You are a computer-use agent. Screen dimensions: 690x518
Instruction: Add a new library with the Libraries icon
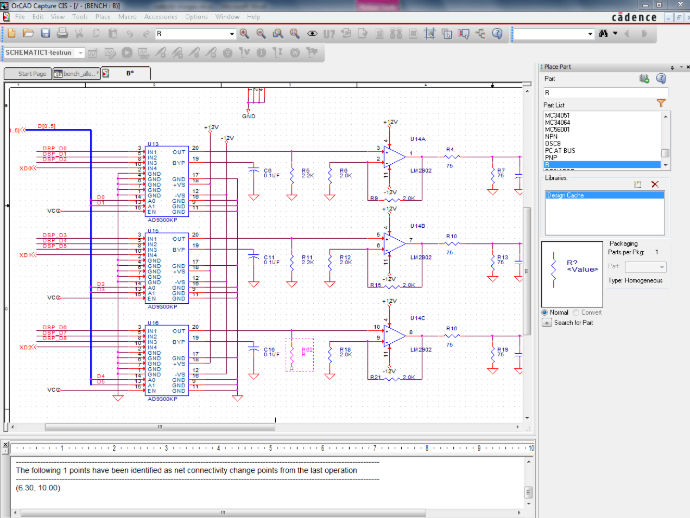coord(637,184)
